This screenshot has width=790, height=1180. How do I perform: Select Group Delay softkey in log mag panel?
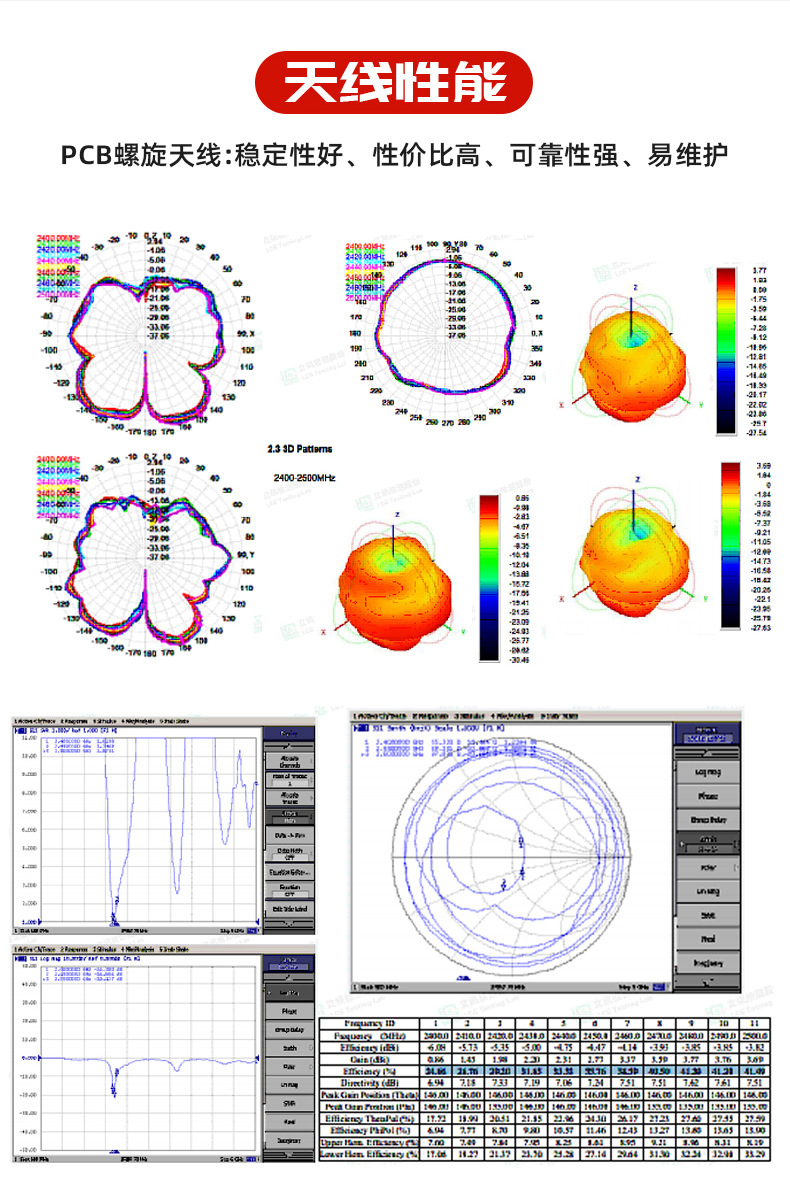(x=290, y=1029)
